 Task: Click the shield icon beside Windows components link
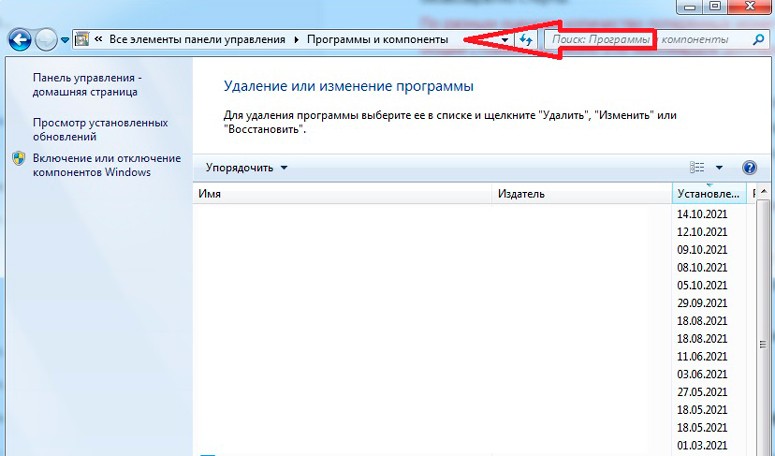point(18,159)
